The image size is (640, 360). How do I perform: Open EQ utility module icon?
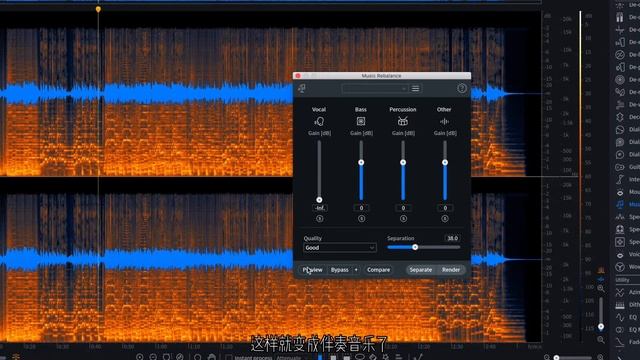click(620, 317)
